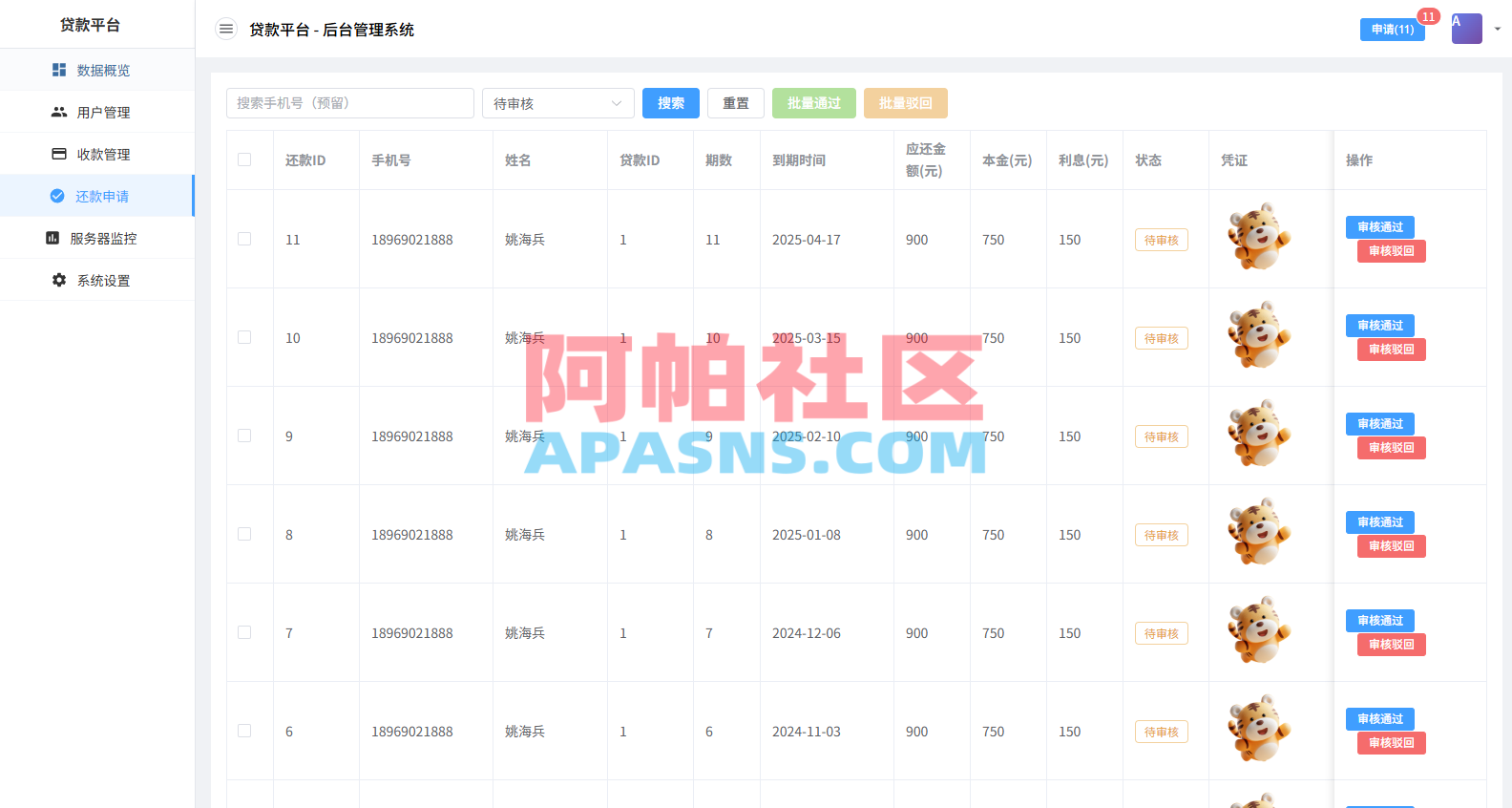Click the 状态 column header
Screen dimensions: 1512x808
point(1148,160)
